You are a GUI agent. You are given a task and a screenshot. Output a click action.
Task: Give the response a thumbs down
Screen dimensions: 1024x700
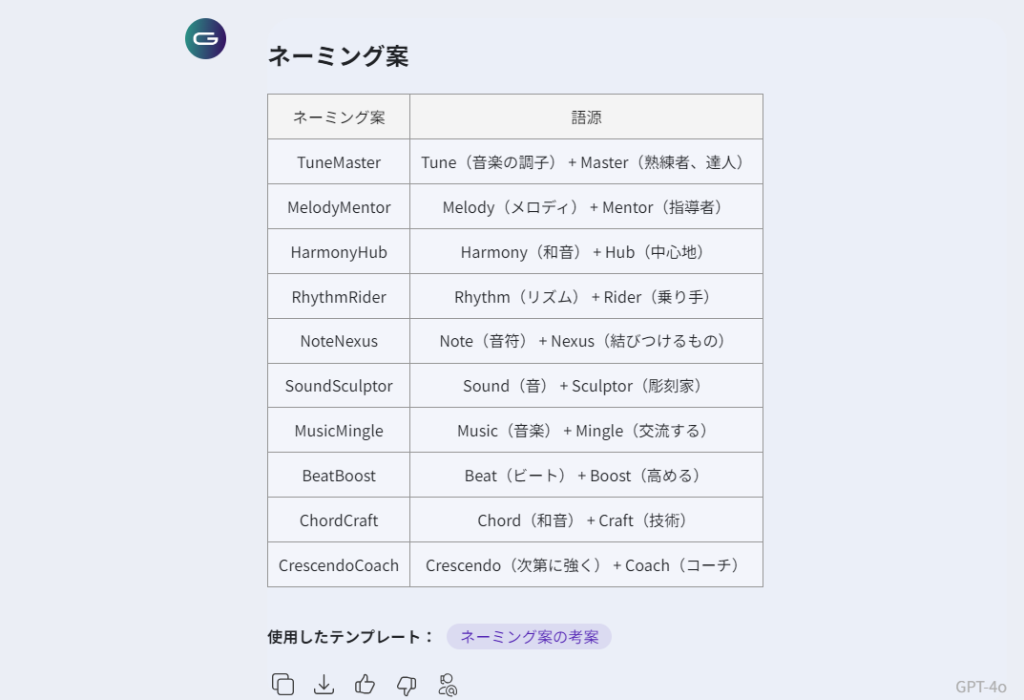tap(406, 684)
